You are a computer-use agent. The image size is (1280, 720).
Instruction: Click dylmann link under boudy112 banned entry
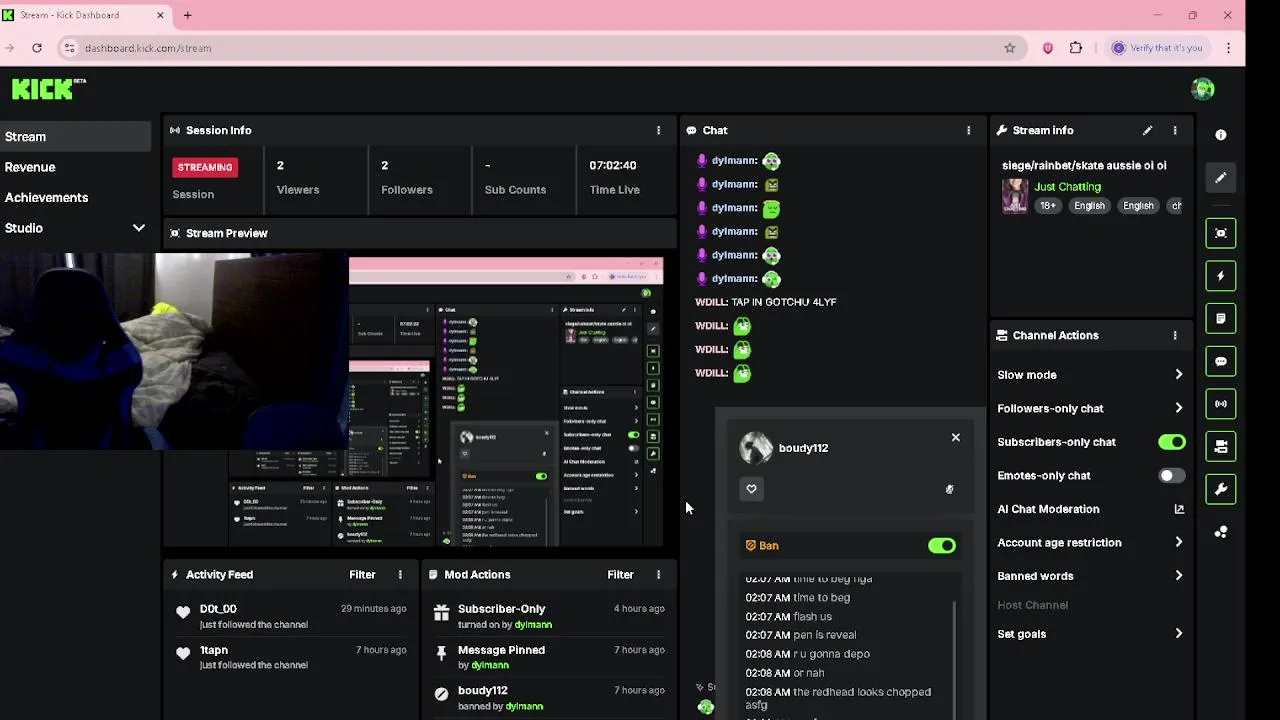coord(524,706)
